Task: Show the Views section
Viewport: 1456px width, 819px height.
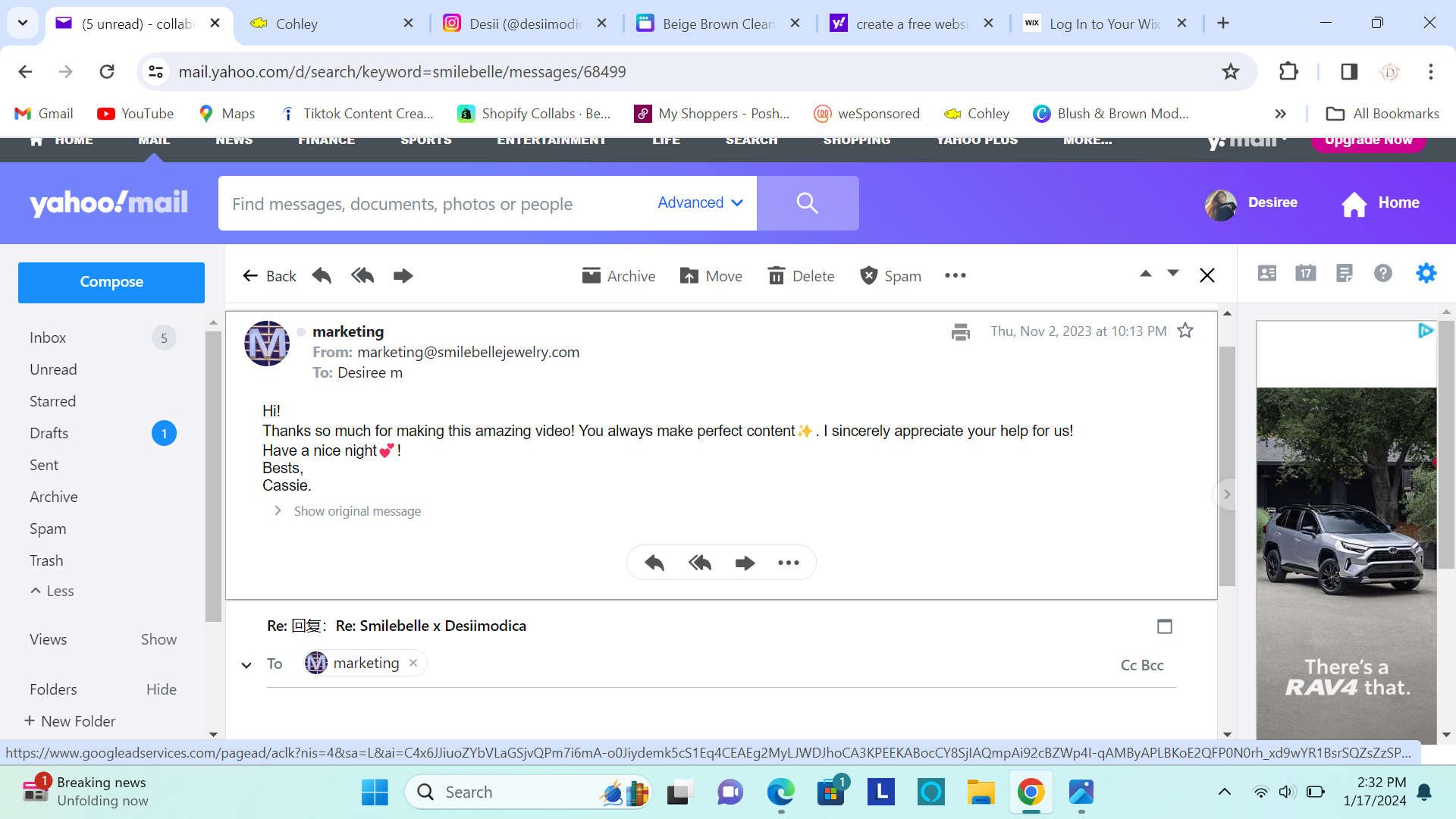Action: click(x=158, y=639)
